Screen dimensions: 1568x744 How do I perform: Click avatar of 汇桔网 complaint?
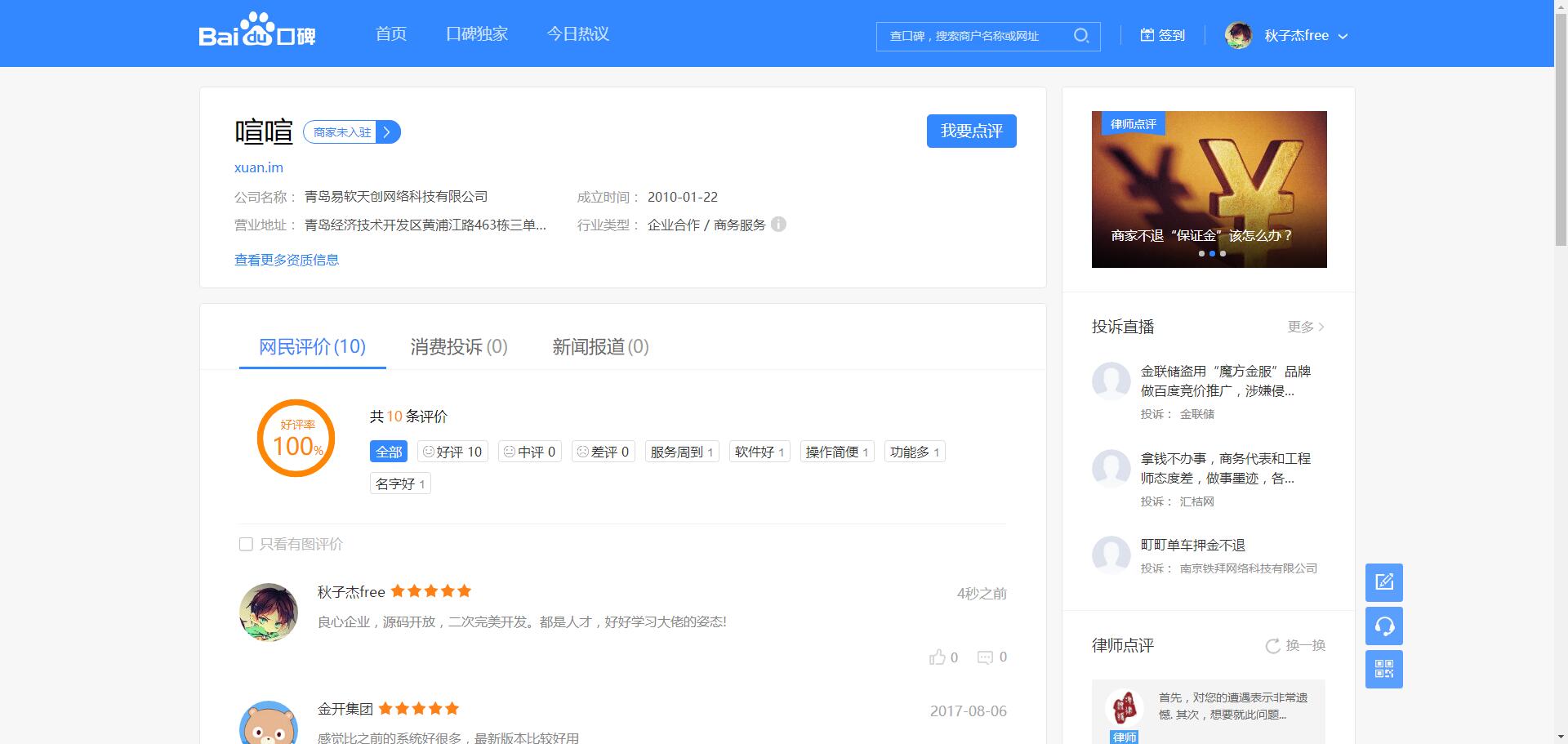click(1111, 468)
